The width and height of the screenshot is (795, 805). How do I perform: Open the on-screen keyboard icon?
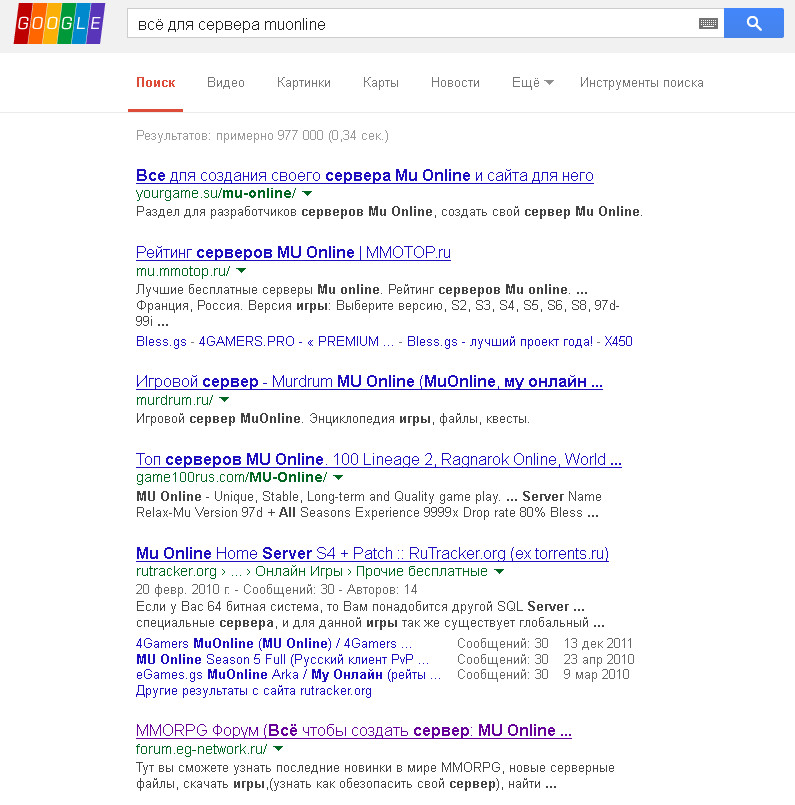click(708, 23)
